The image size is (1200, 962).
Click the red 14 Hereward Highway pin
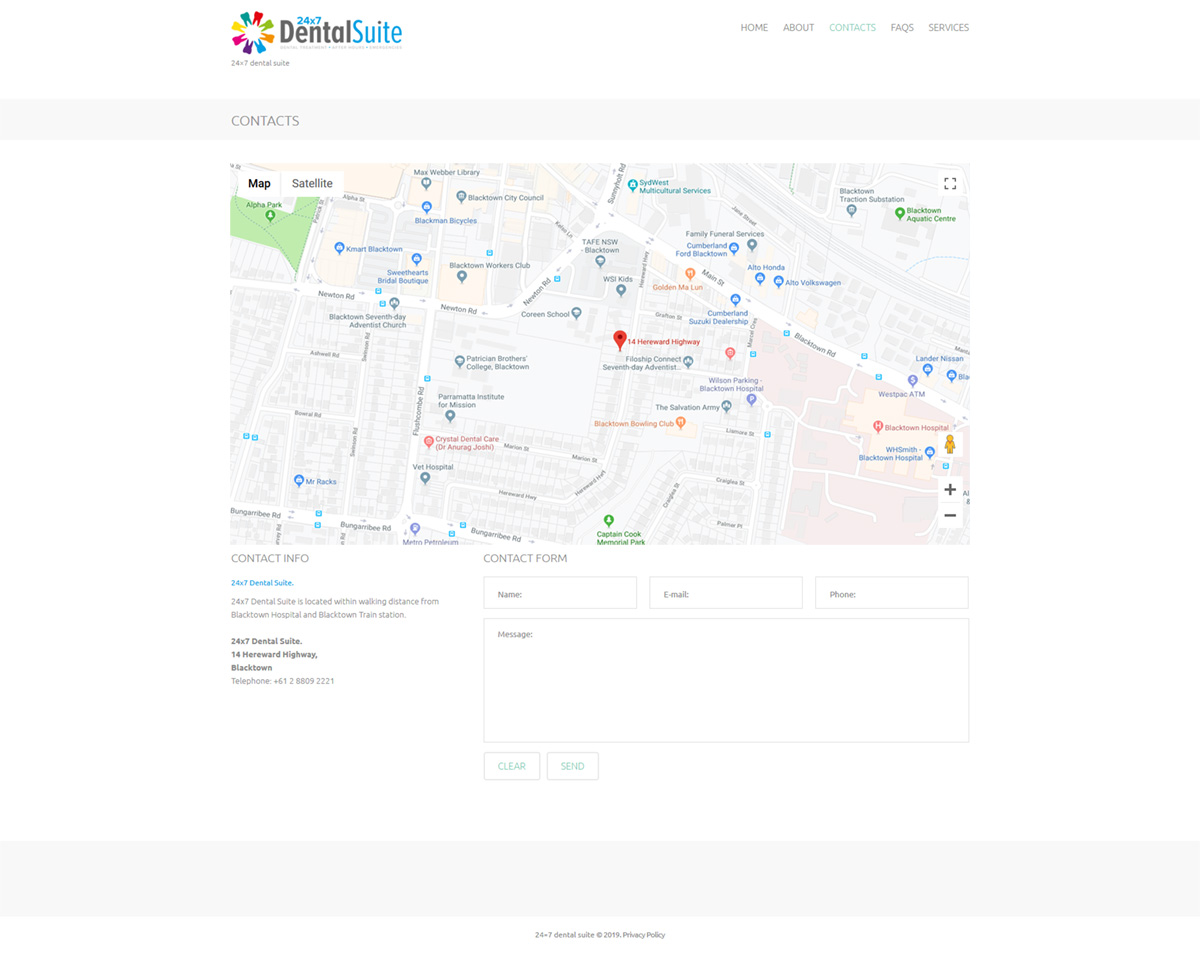(620, 340)
